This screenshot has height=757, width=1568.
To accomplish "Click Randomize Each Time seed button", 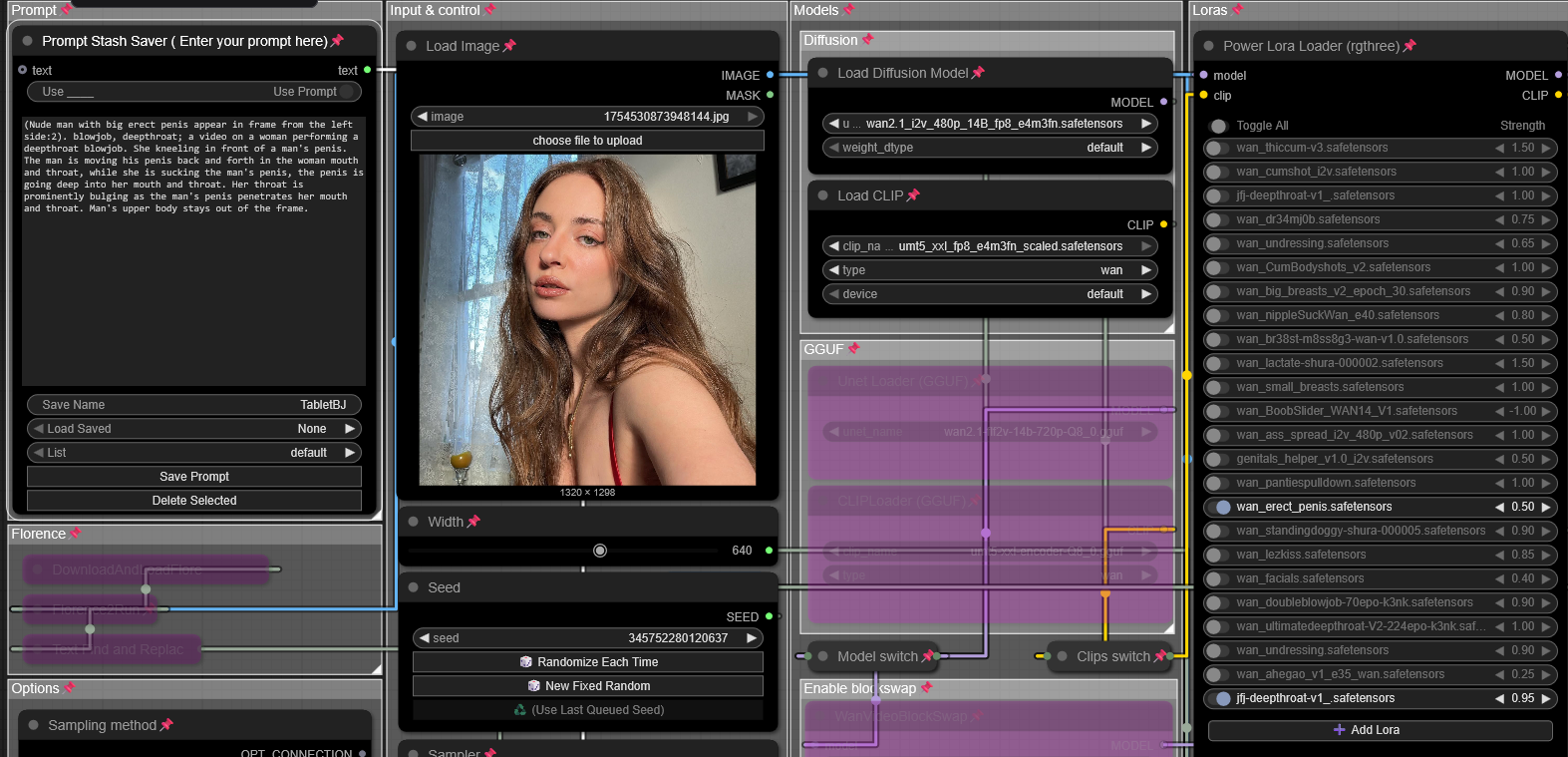I will tap(587, 662).
